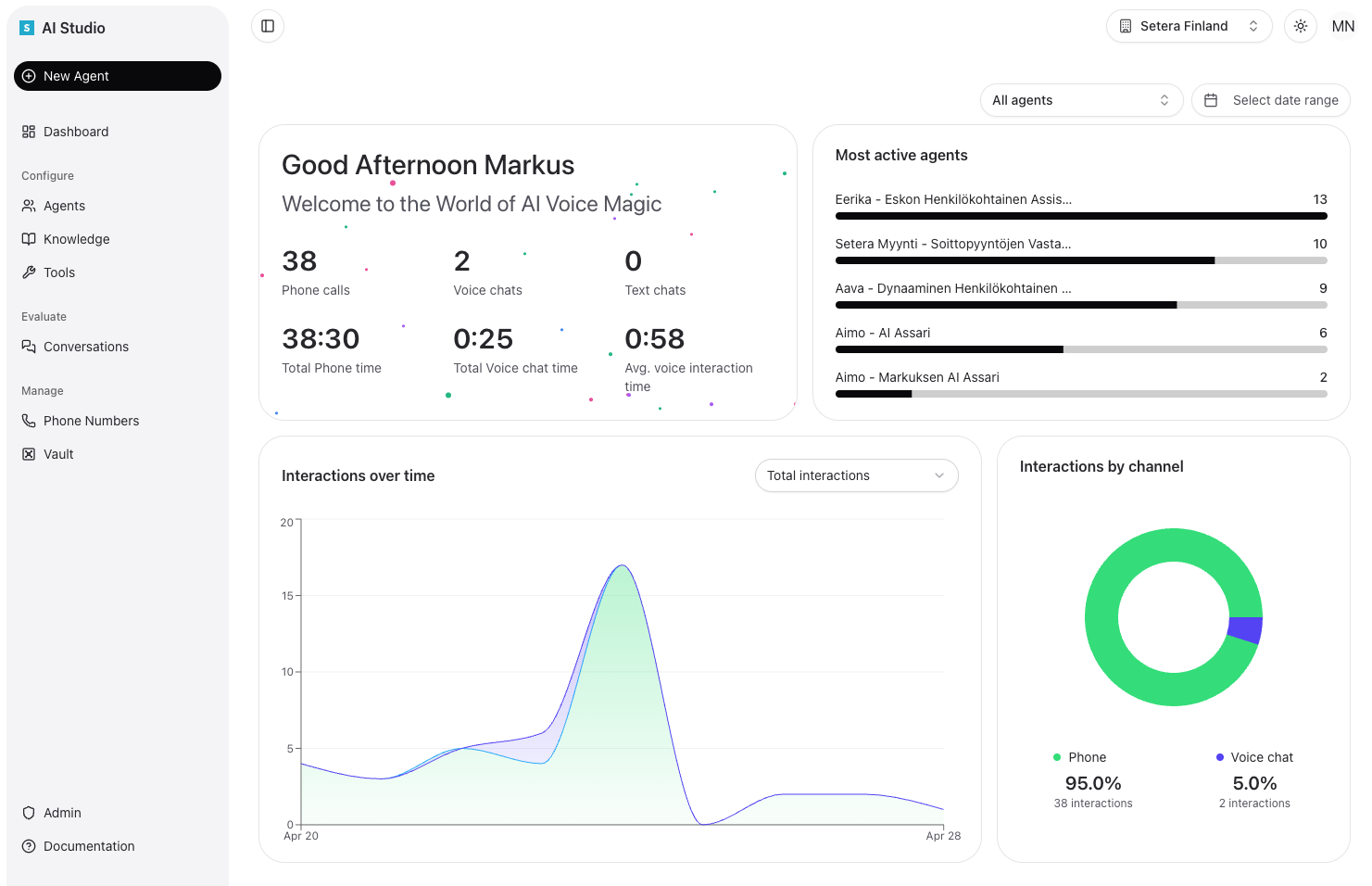Click the Admin shield icon
Screen dimensions: 1372x886
pyautogui.click(x=29, y=813)
